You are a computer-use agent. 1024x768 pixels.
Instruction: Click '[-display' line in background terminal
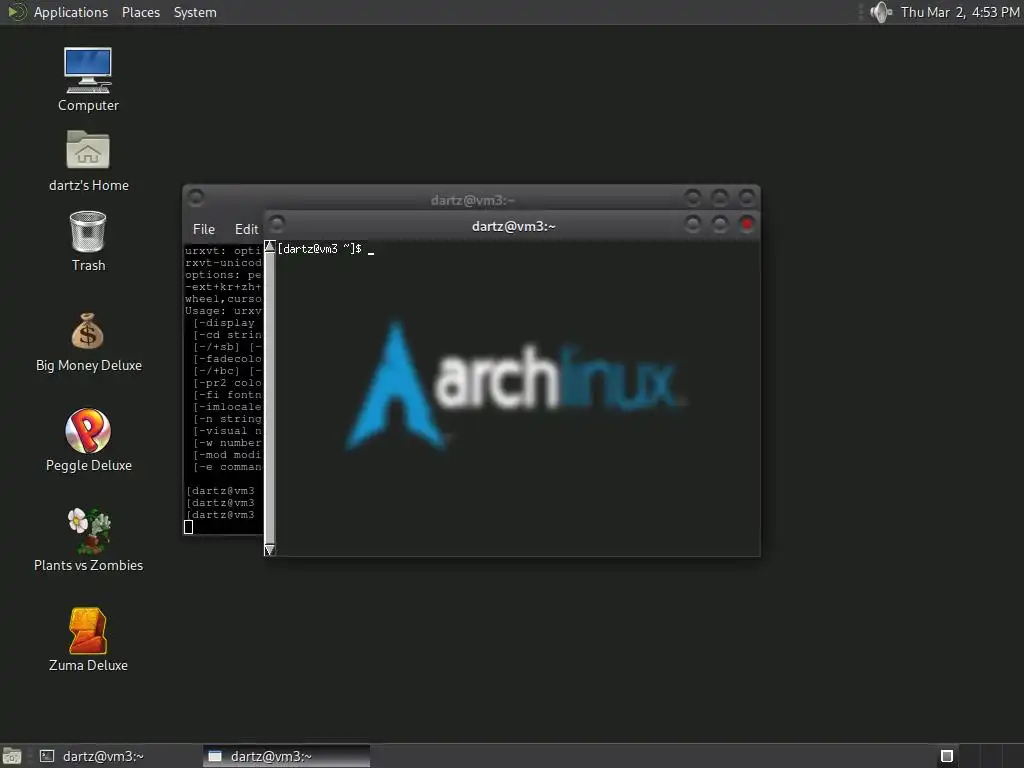[223, 323]
